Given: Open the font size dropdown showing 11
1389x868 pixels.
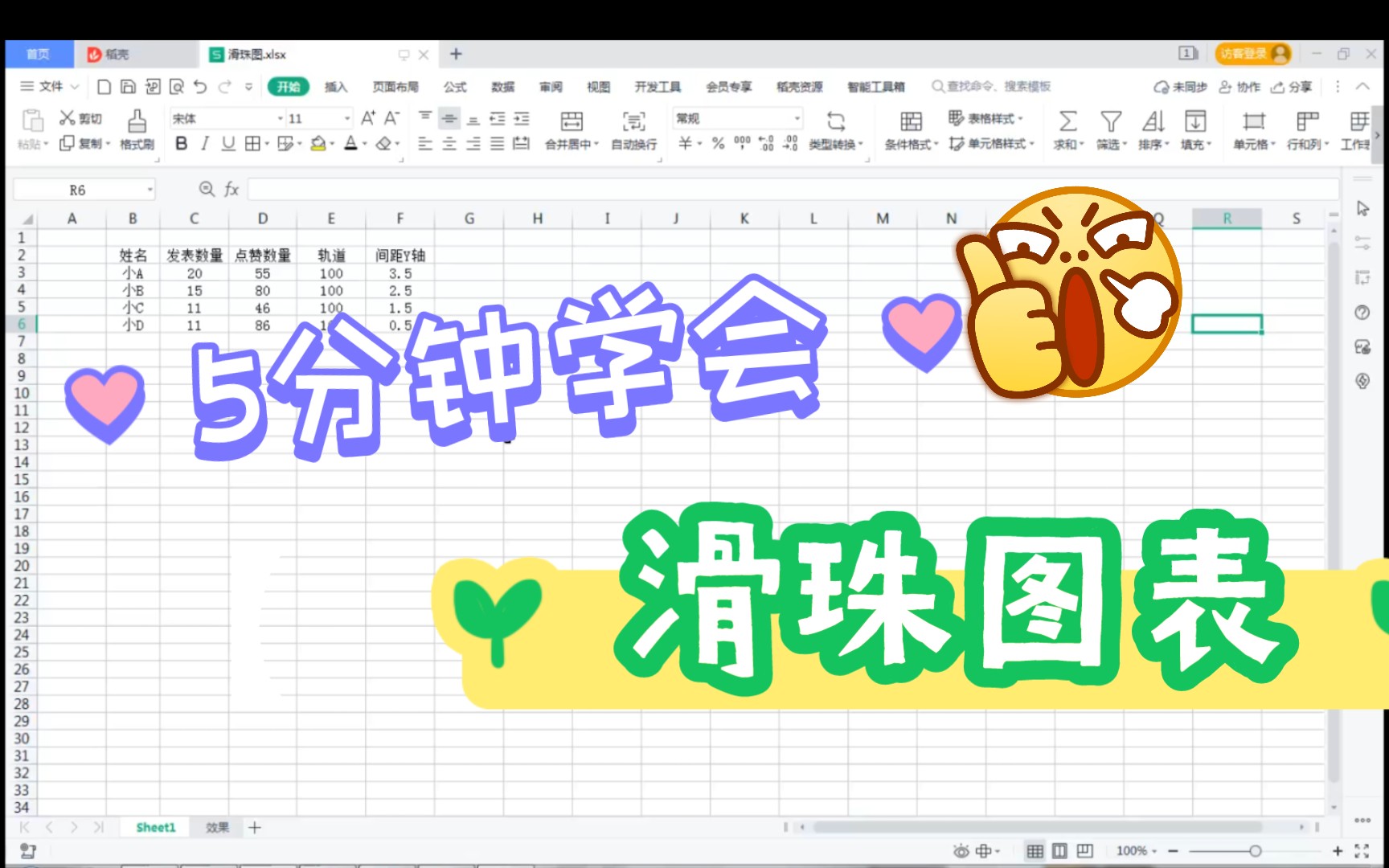Looking at the screenshot, I should coord(347,118).
